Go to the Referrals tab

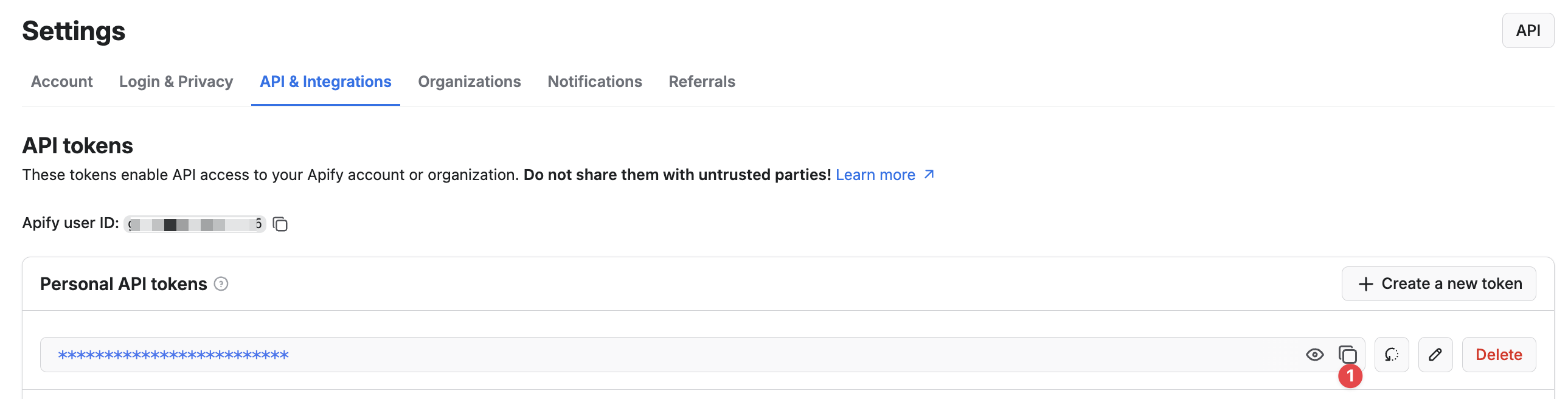click(701, 81)
